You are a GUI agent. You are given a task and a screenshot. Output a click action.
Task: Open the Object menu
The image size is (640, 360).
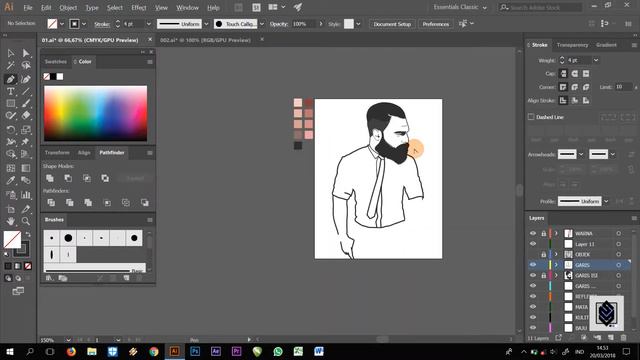click(68, 8)
